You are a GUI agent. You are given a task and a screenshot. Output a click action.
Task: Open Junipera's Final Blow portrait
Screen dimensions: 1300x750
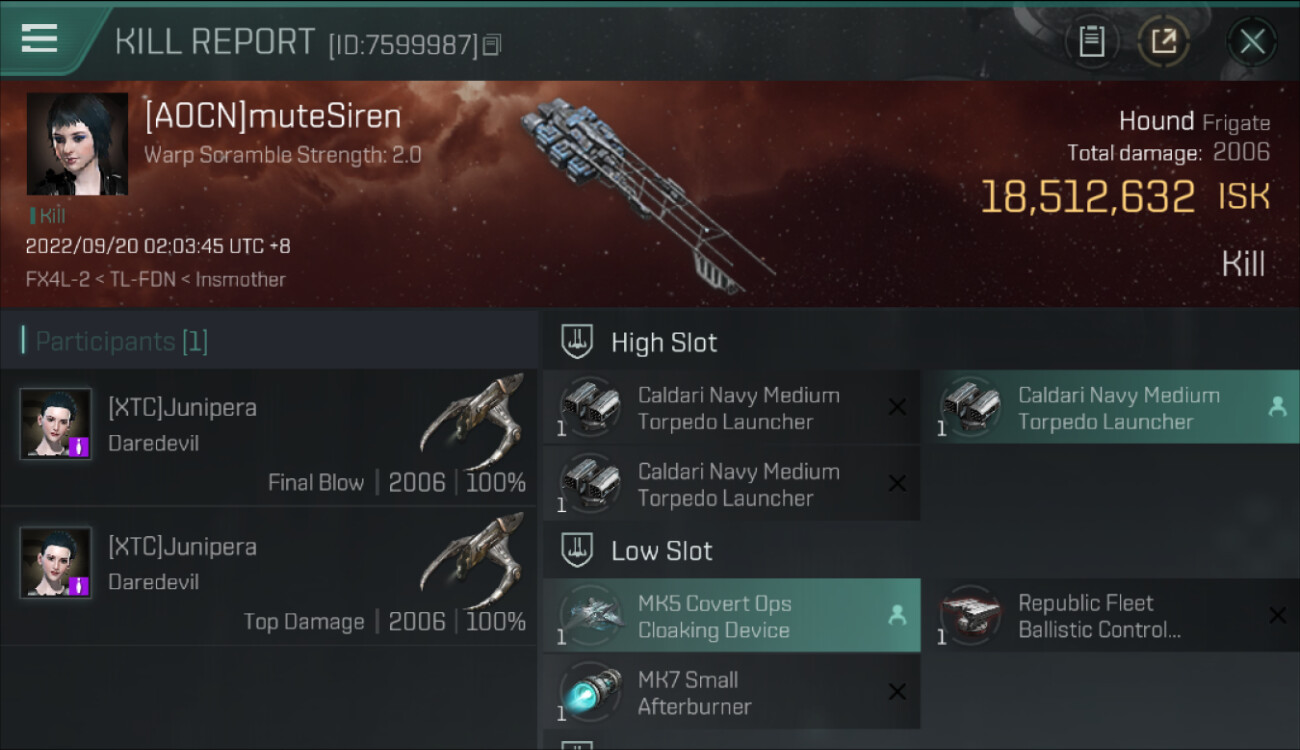(56, 424)
